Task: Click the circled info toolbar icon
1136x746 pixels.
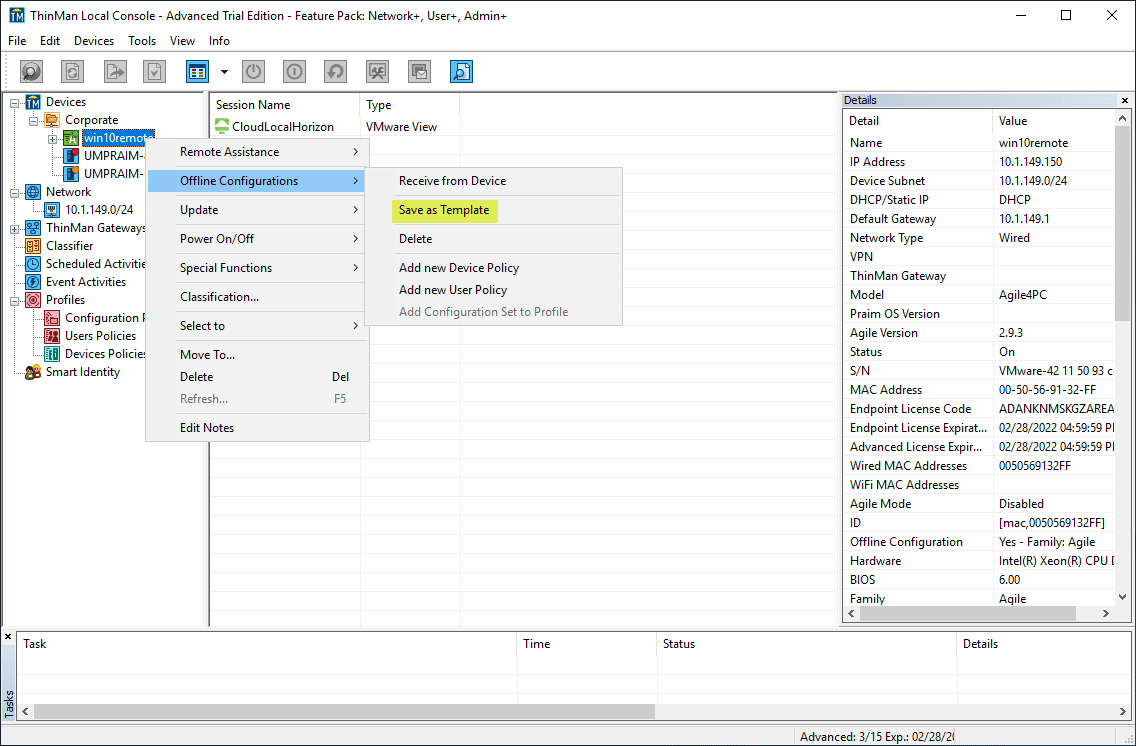Action: [294, 72]
